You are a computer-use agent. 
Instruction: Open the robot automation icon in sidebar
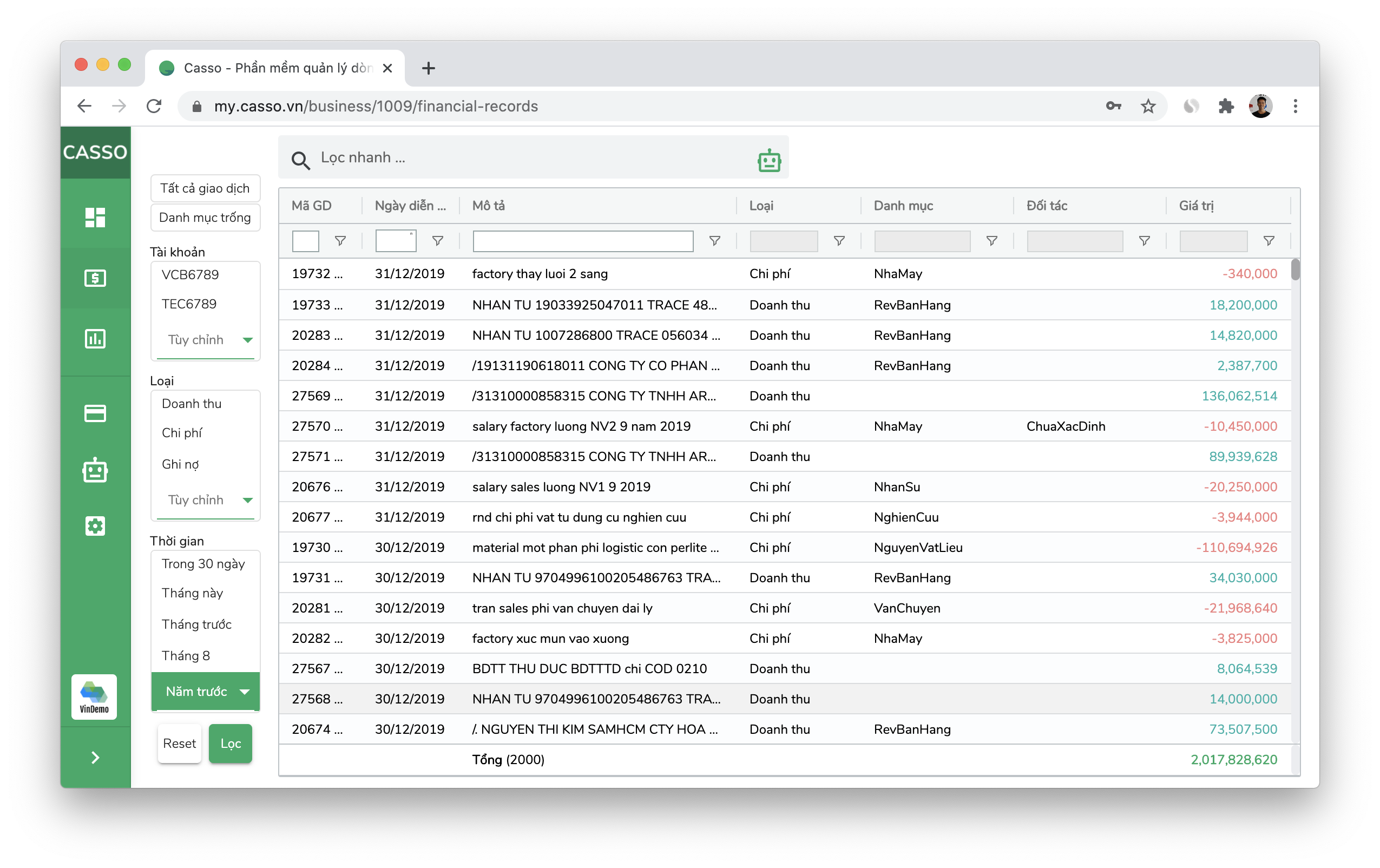tap(95, 470)
